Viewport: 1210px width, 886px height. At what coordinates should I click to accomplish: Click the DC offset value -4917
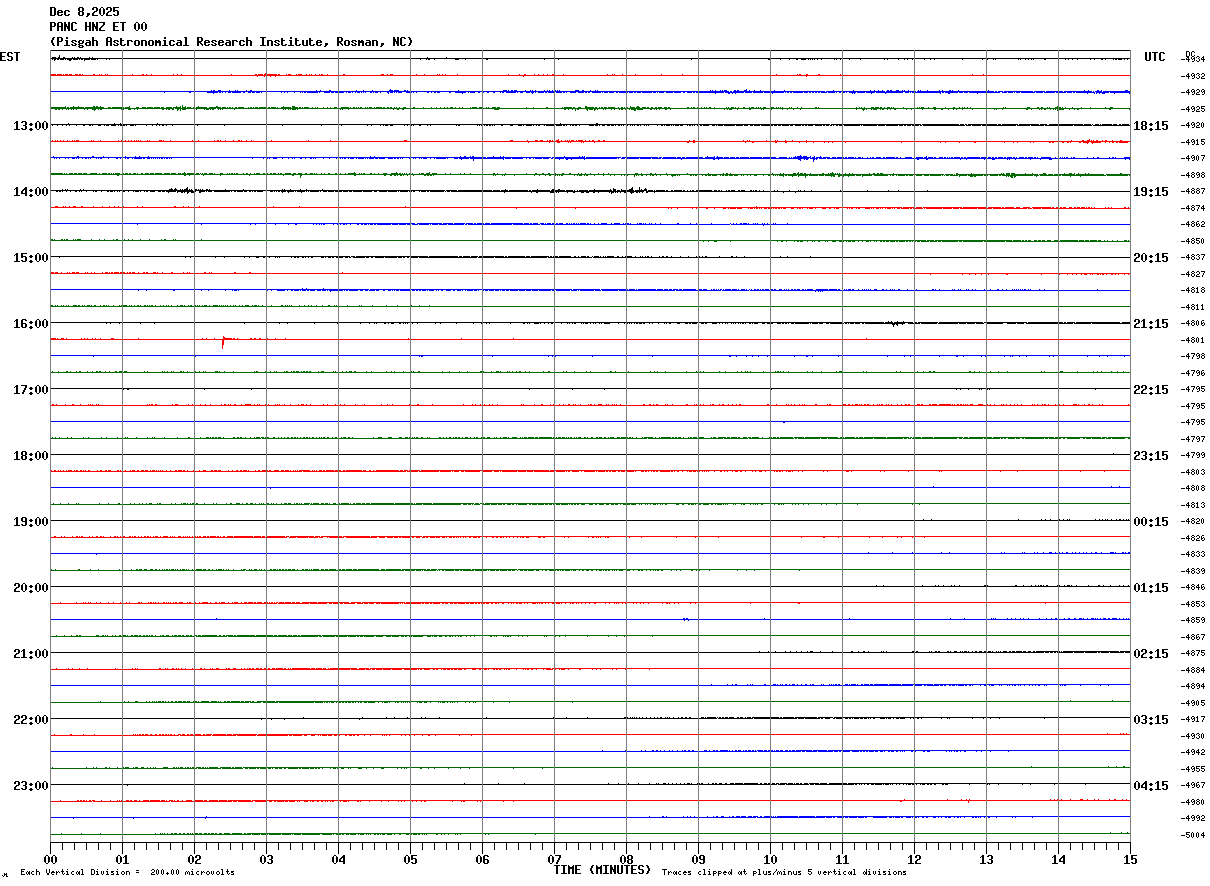[1193, 719]
